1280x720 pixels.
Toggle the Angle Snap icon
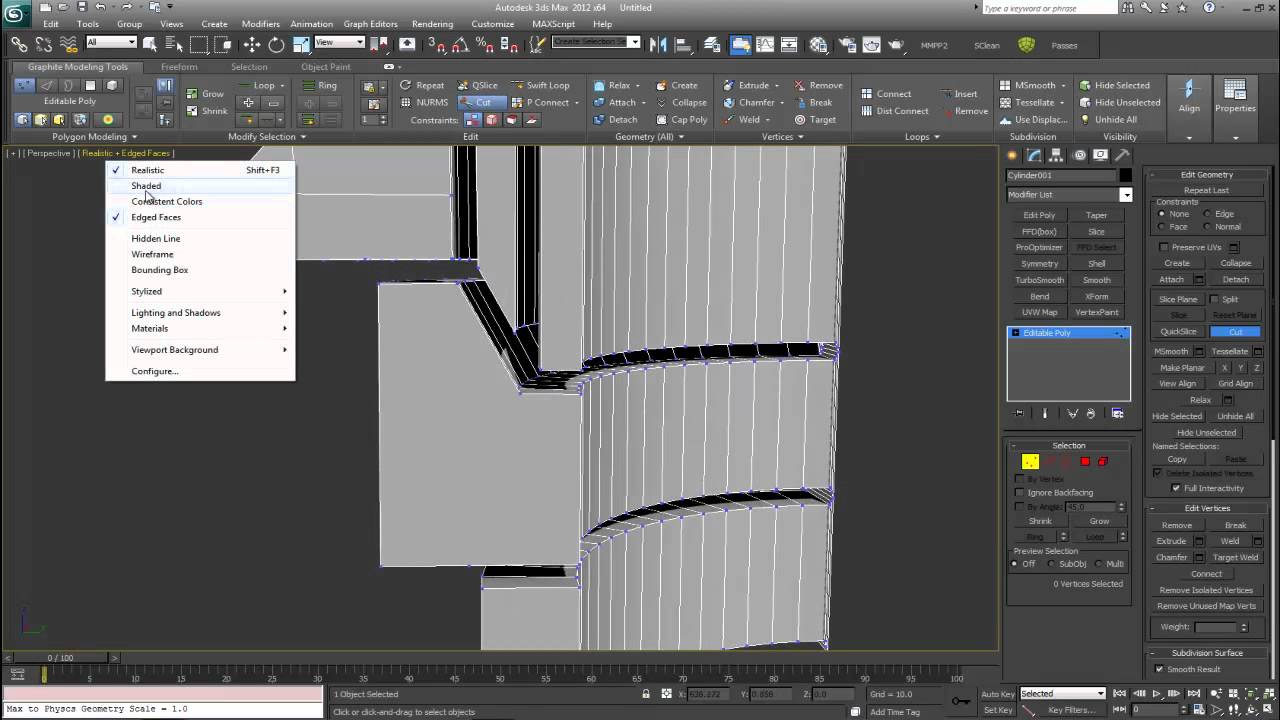point(461,44)
